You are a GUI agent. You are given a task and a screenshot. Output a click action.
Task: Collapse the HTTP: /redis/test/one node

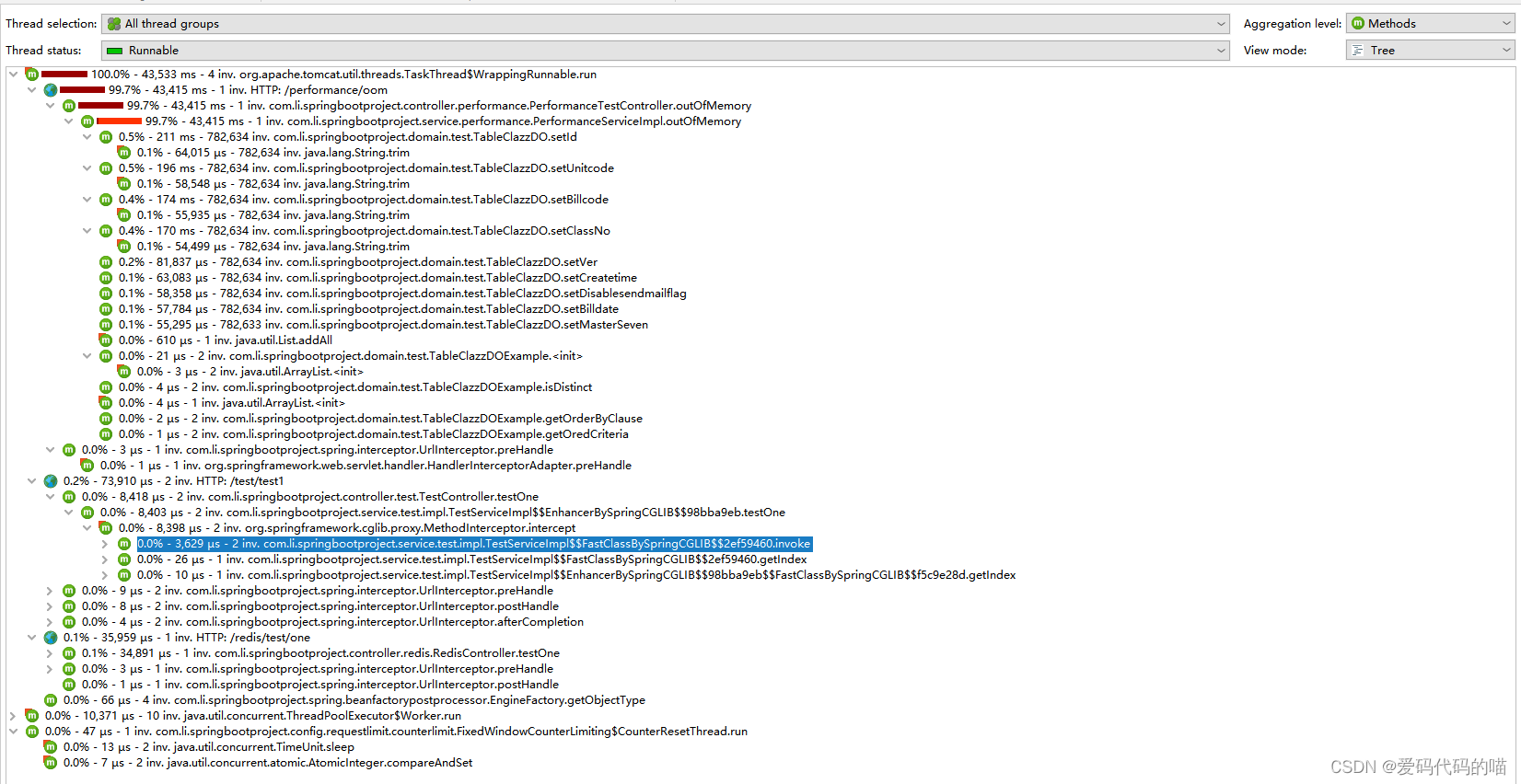point(31,638)
